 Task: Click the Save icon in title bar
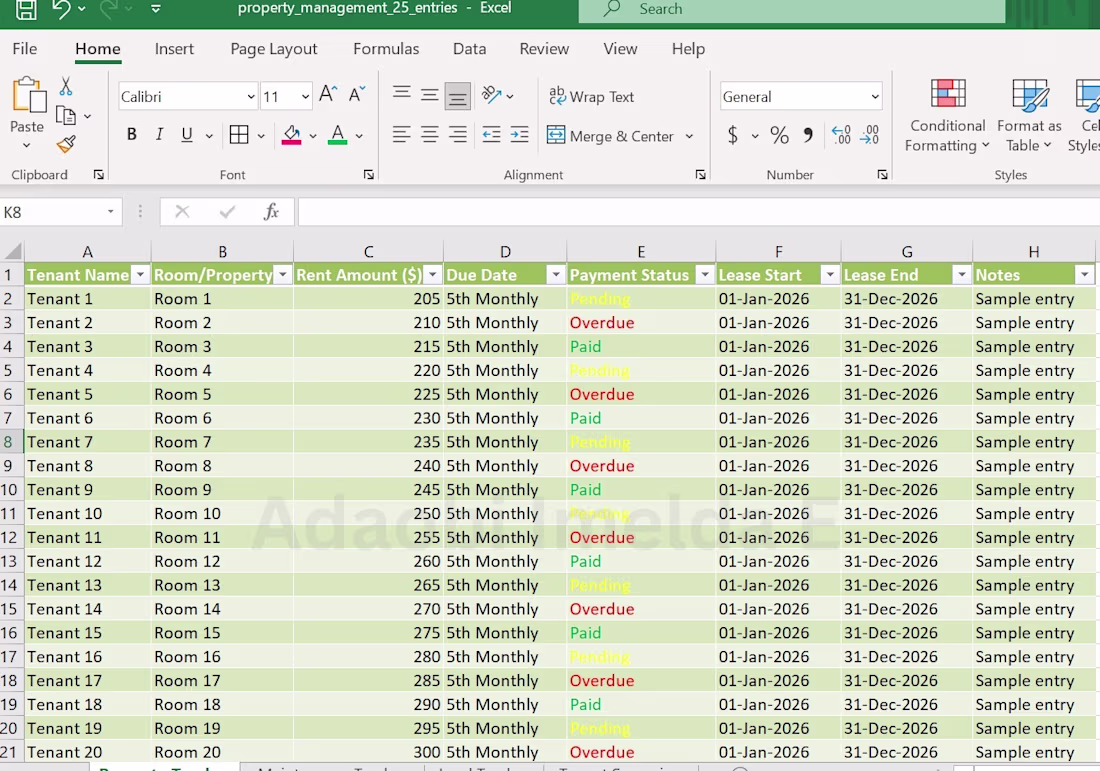[26, 9]
